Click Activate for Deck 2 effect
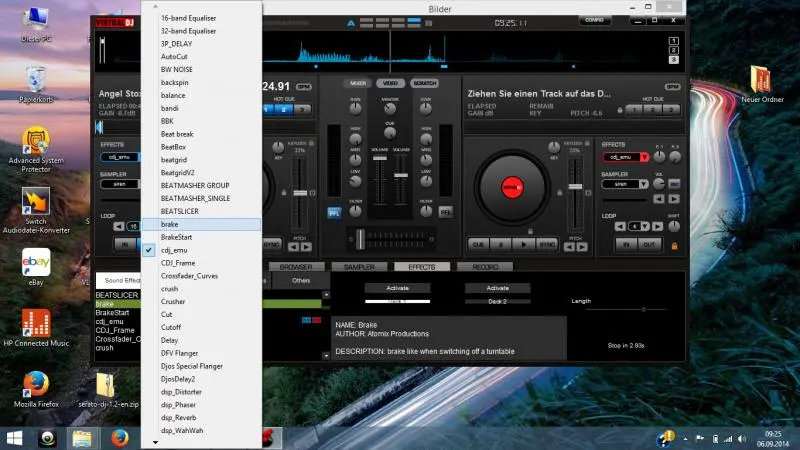Image resolution: width=800 pixels, height=450 pixels. [497, 288]
